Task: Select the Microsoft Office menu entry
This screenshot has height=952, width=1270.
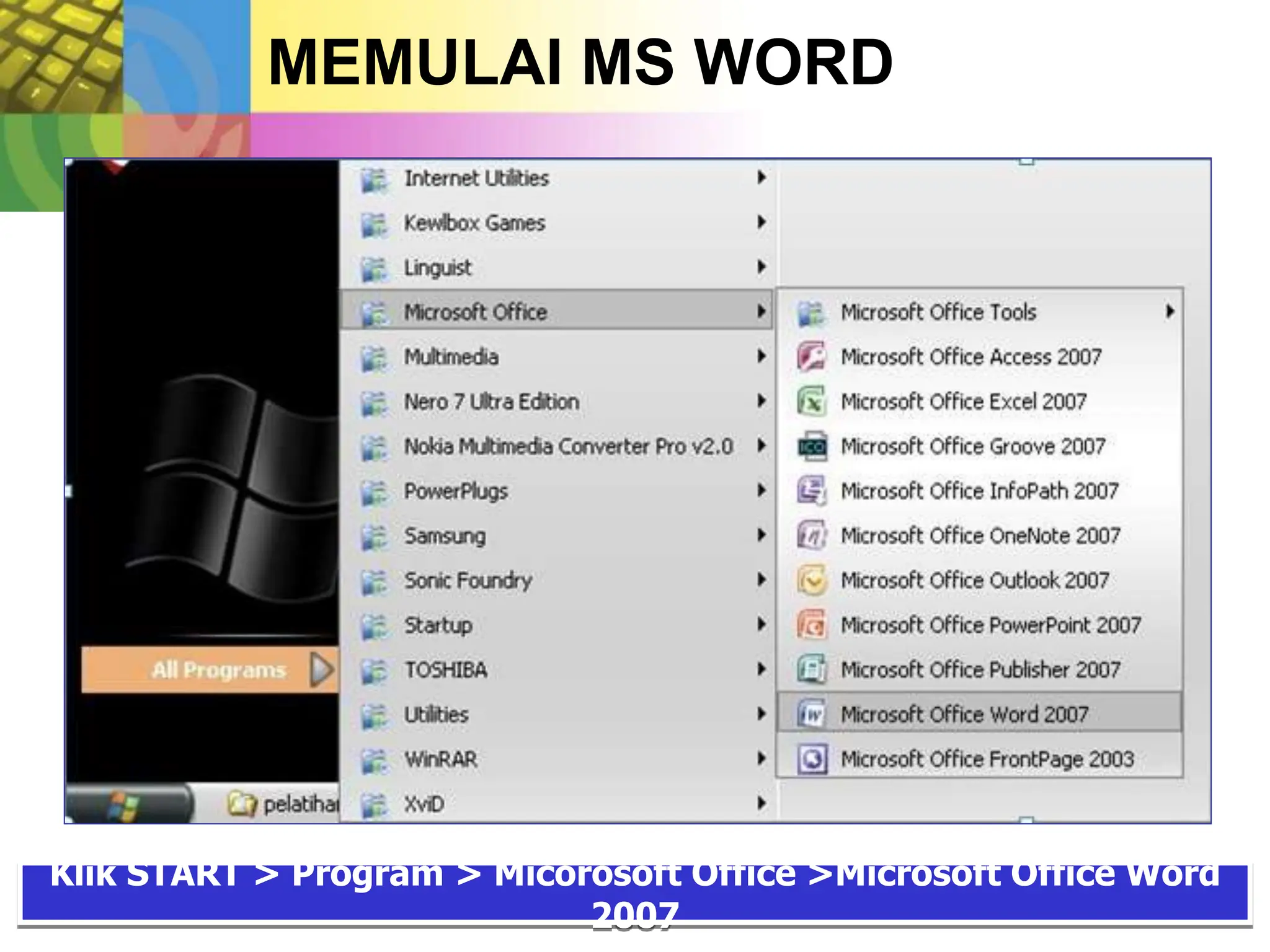Action: tap(476, 312)
